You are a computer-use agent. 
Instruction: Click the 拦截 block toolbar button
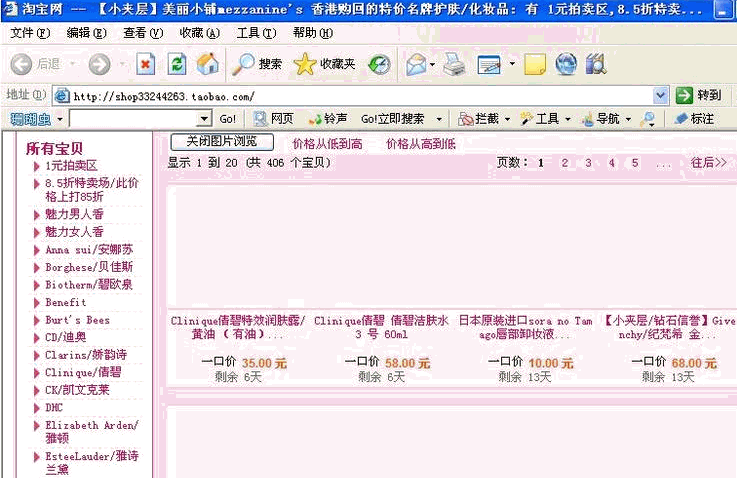pyautogui.click(x=478, y=119)
